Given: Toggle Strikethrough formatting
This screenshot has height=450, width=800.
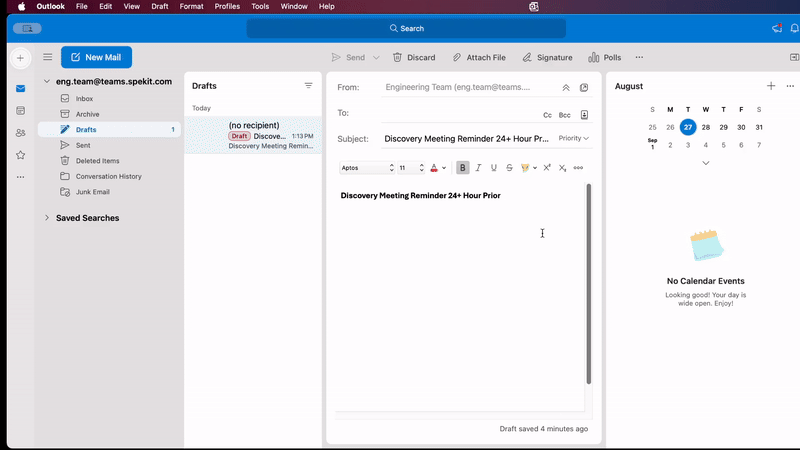Looking at the screenshot, I should [x=509, y=168].
